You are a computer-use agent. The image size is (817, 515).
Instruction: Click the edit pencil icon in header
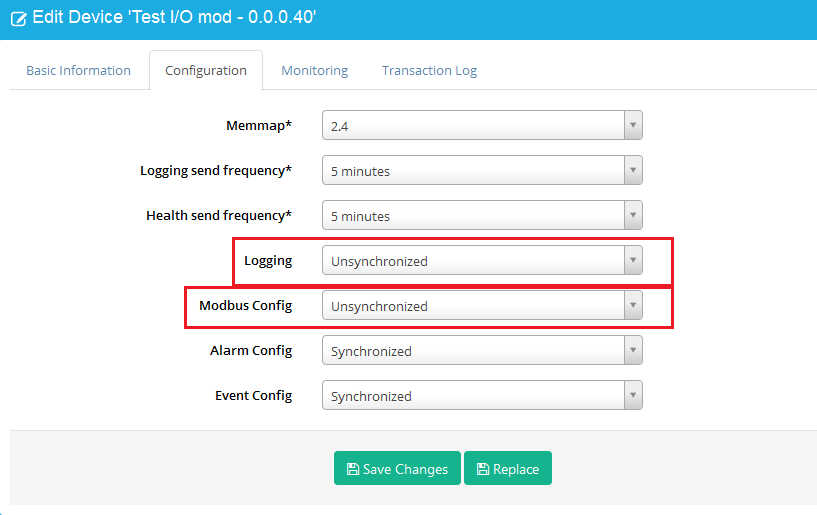click(18, 19)
